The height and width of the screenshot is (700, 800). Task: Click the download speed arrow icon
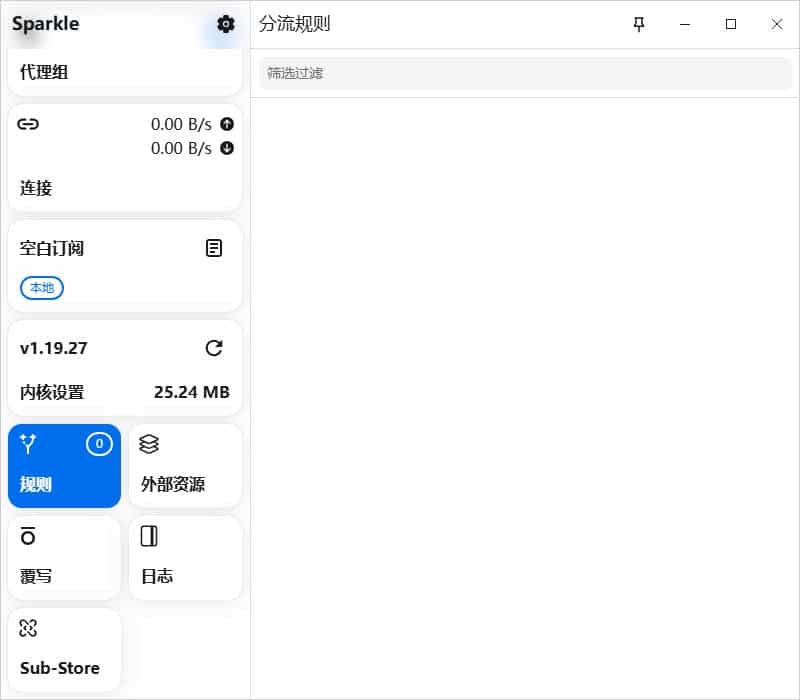[227, 148]
